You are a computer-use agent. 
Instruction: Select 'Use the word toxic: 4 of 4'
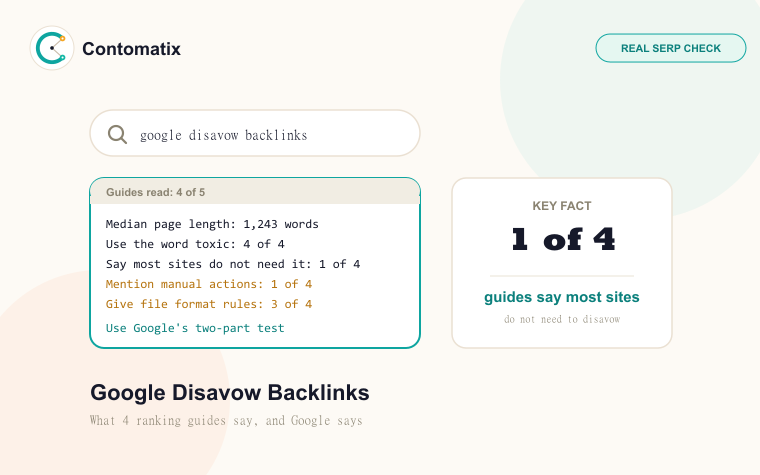[x=195, y=244]
